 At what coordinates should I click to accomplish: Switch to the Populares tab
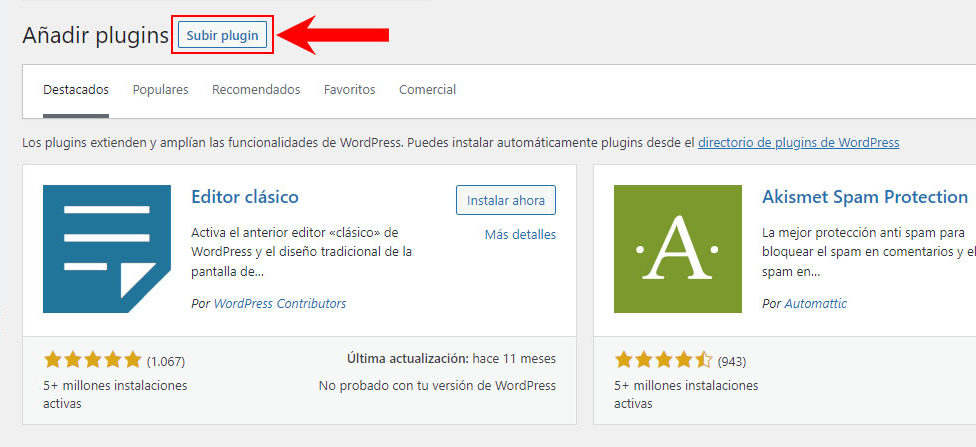(x=161, y=90)
